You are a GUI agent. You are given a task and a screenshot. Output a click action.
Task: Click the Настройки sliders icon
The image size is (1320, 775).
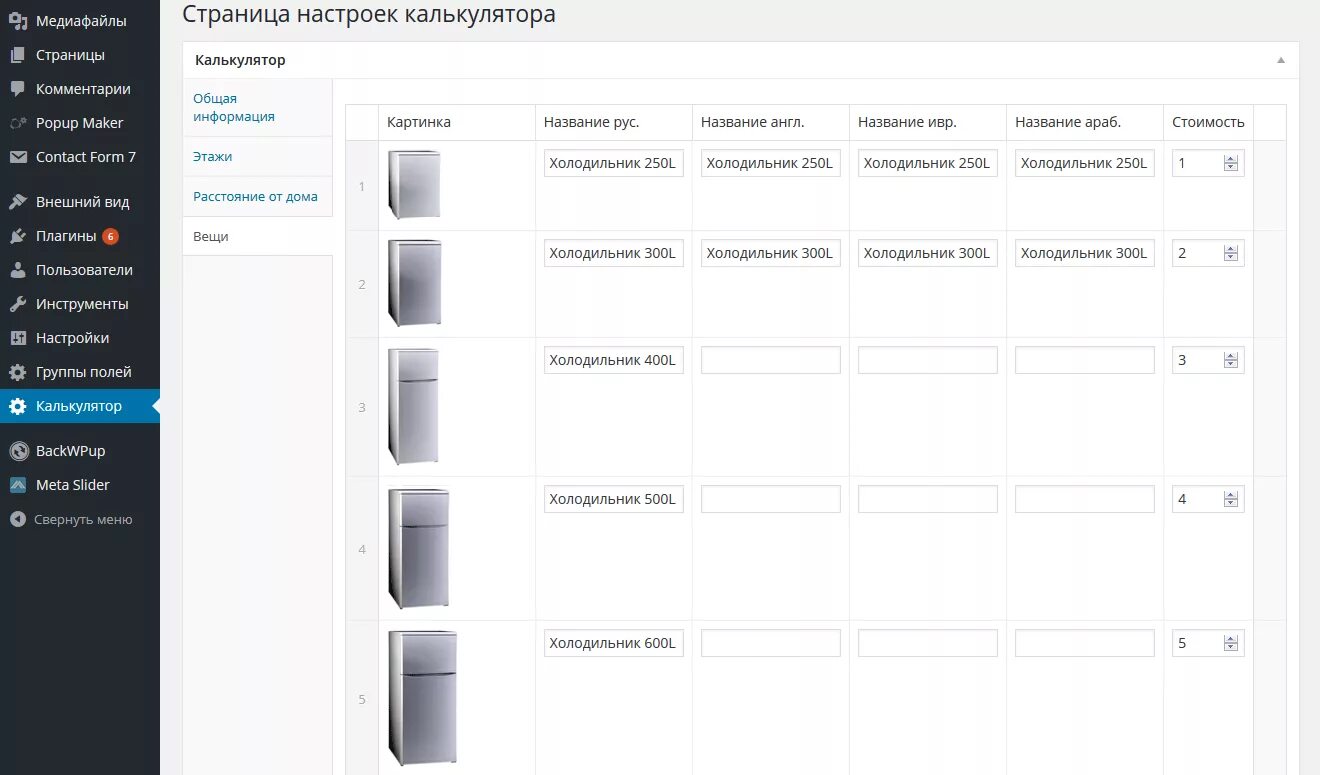coord(18,338)
